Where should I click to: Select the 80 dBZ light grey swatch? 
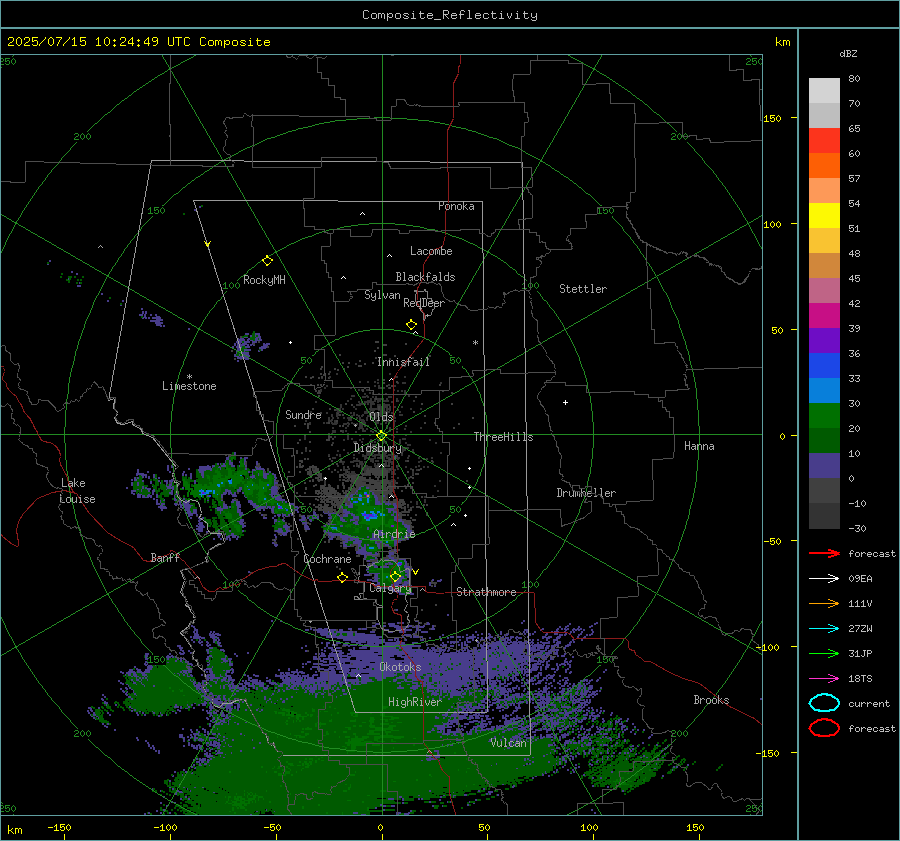pyautogui.click(x=824, y=90)
